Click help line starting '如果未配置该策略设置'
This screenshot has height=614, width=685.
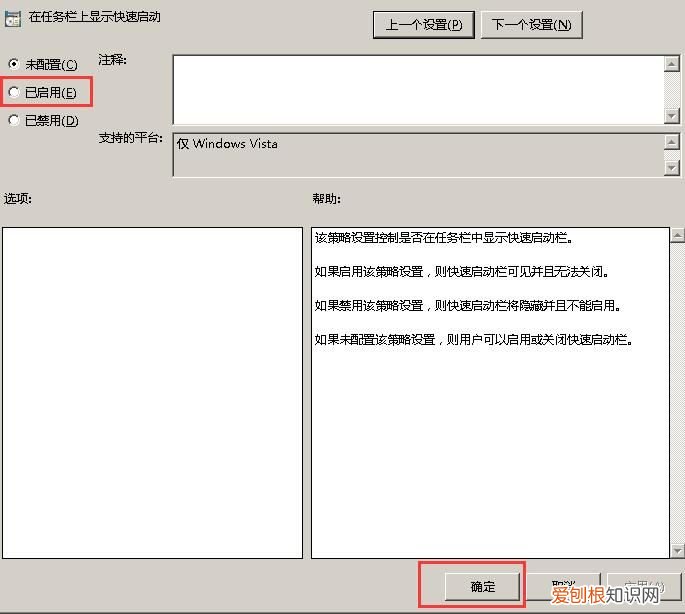point(474,340)
